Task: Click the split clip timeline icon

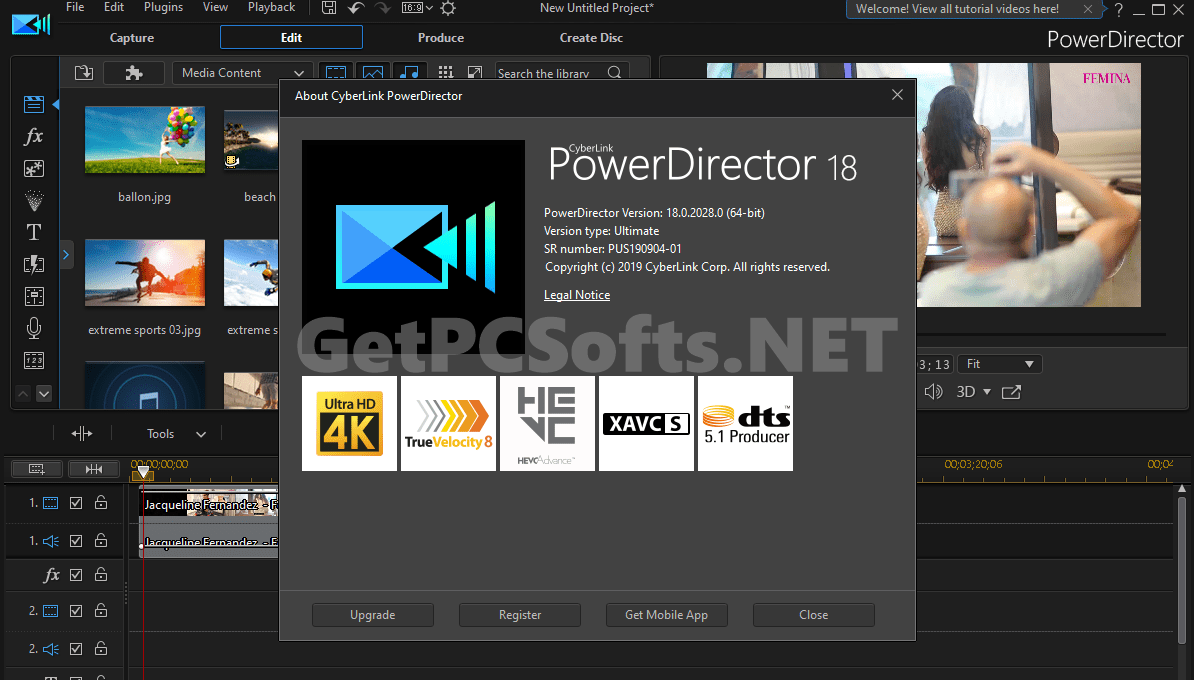Action: [81, 433]
